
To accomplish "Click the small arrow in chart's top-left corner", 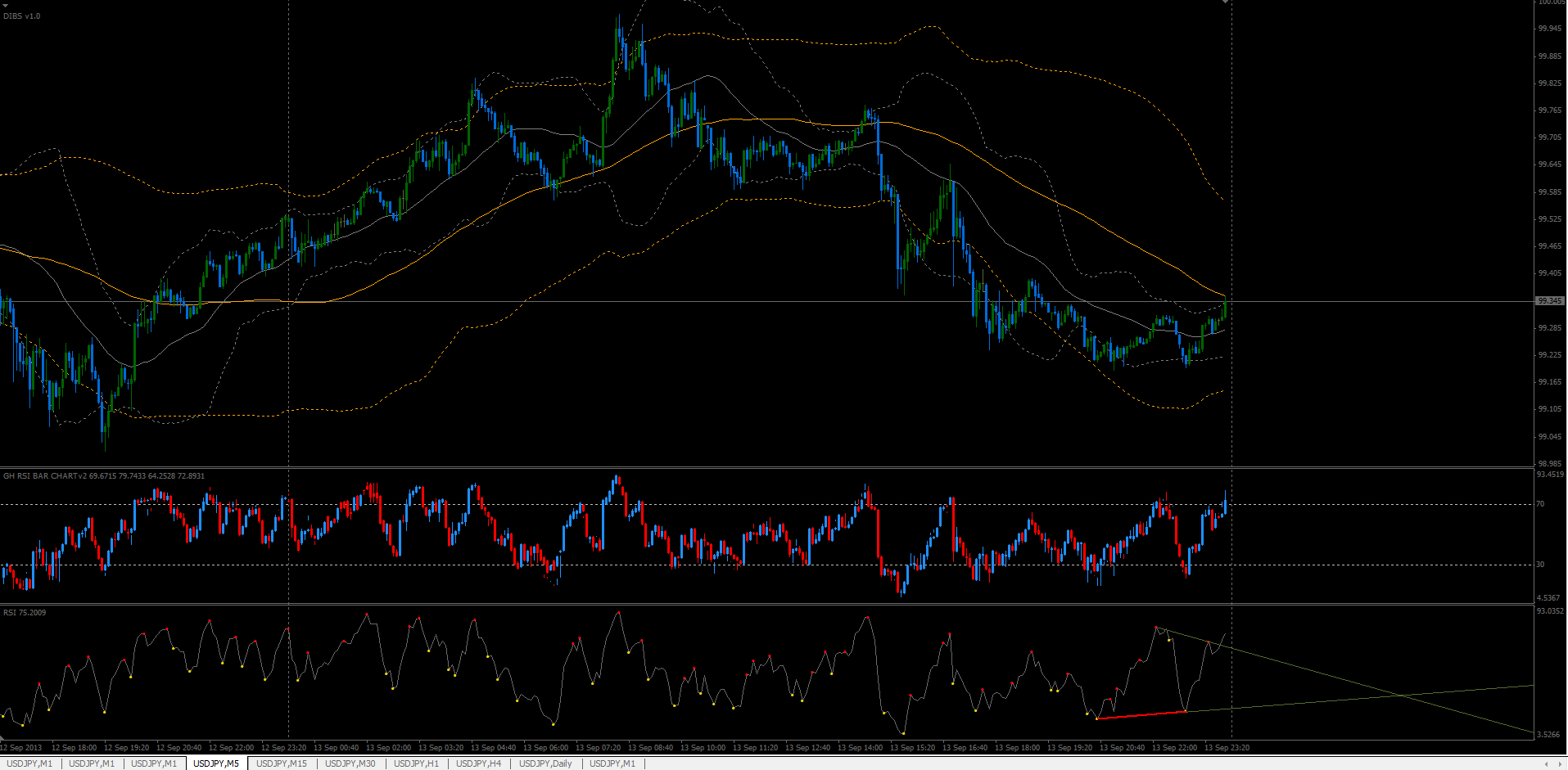I will (4, 4).
